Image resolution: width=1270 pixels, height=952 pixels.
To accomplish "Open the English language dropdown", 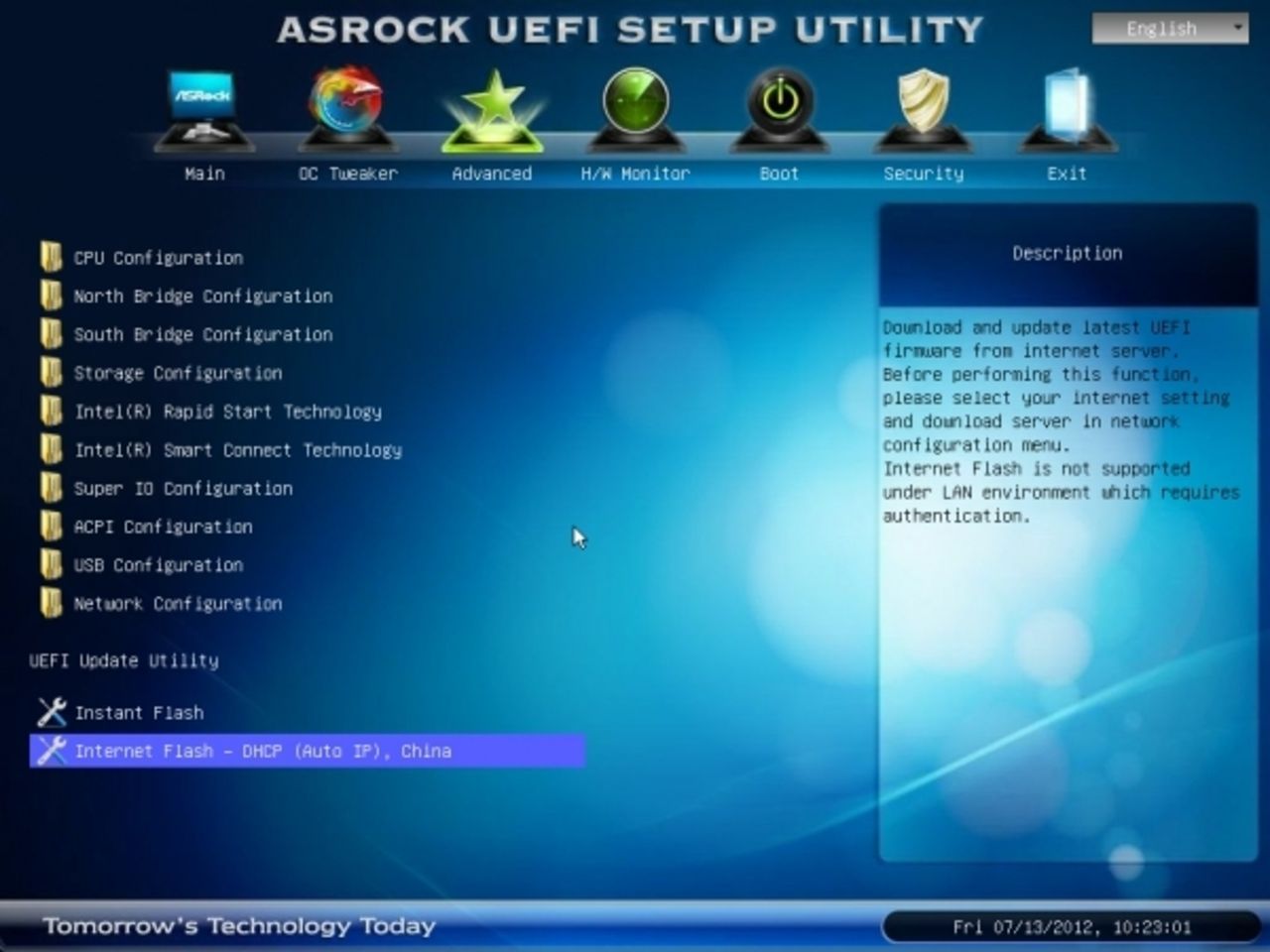I will coord(1171,28).
